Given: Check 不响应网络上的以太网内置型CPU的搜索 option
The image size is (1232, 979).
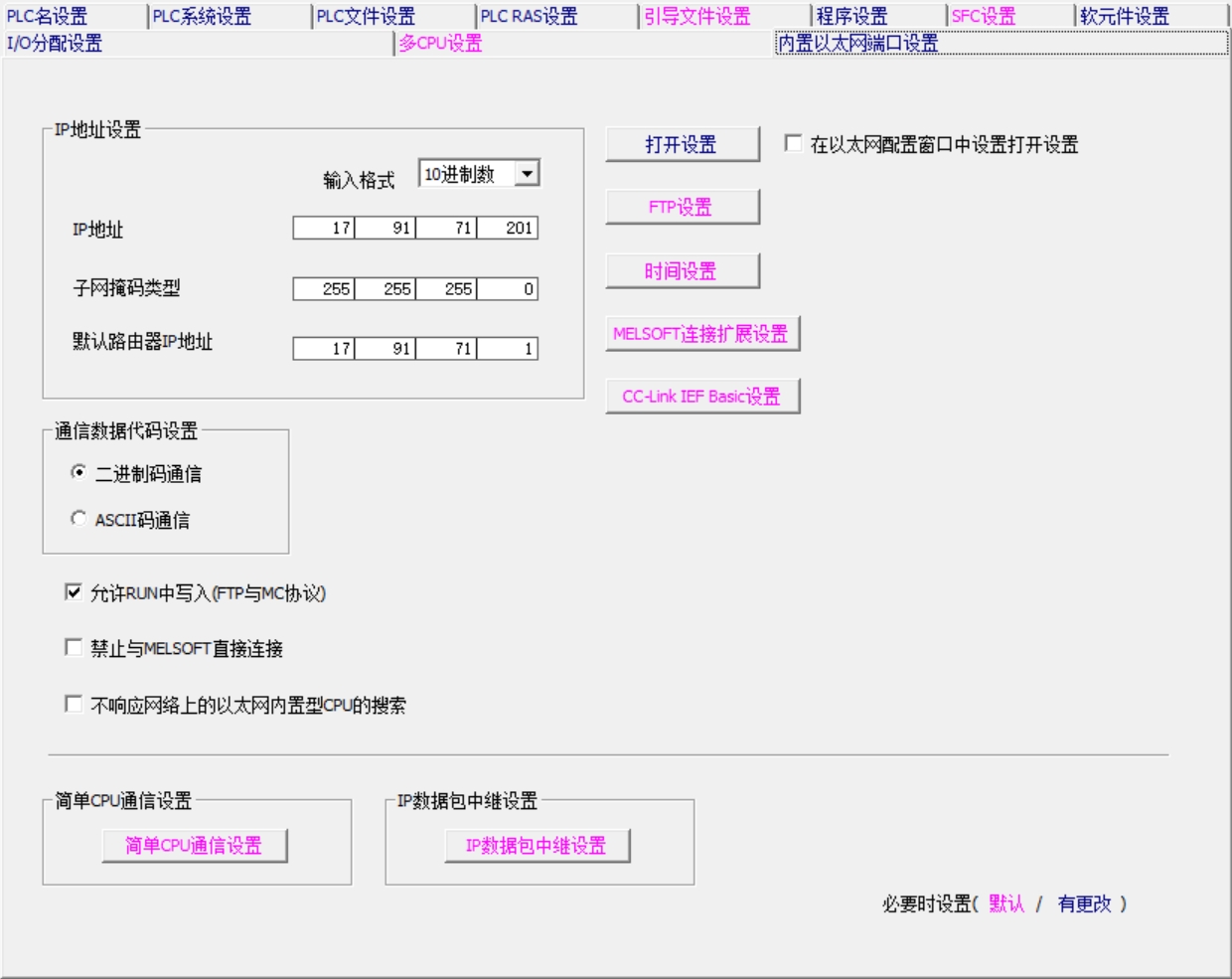Looking at the screenshot, I should 74,705.
